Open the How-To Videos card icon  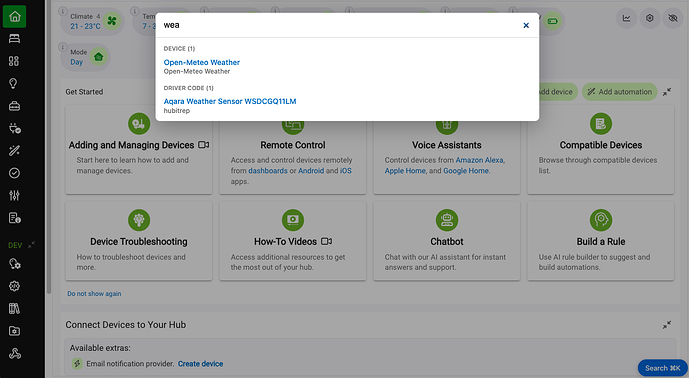(x=293, y=220)
